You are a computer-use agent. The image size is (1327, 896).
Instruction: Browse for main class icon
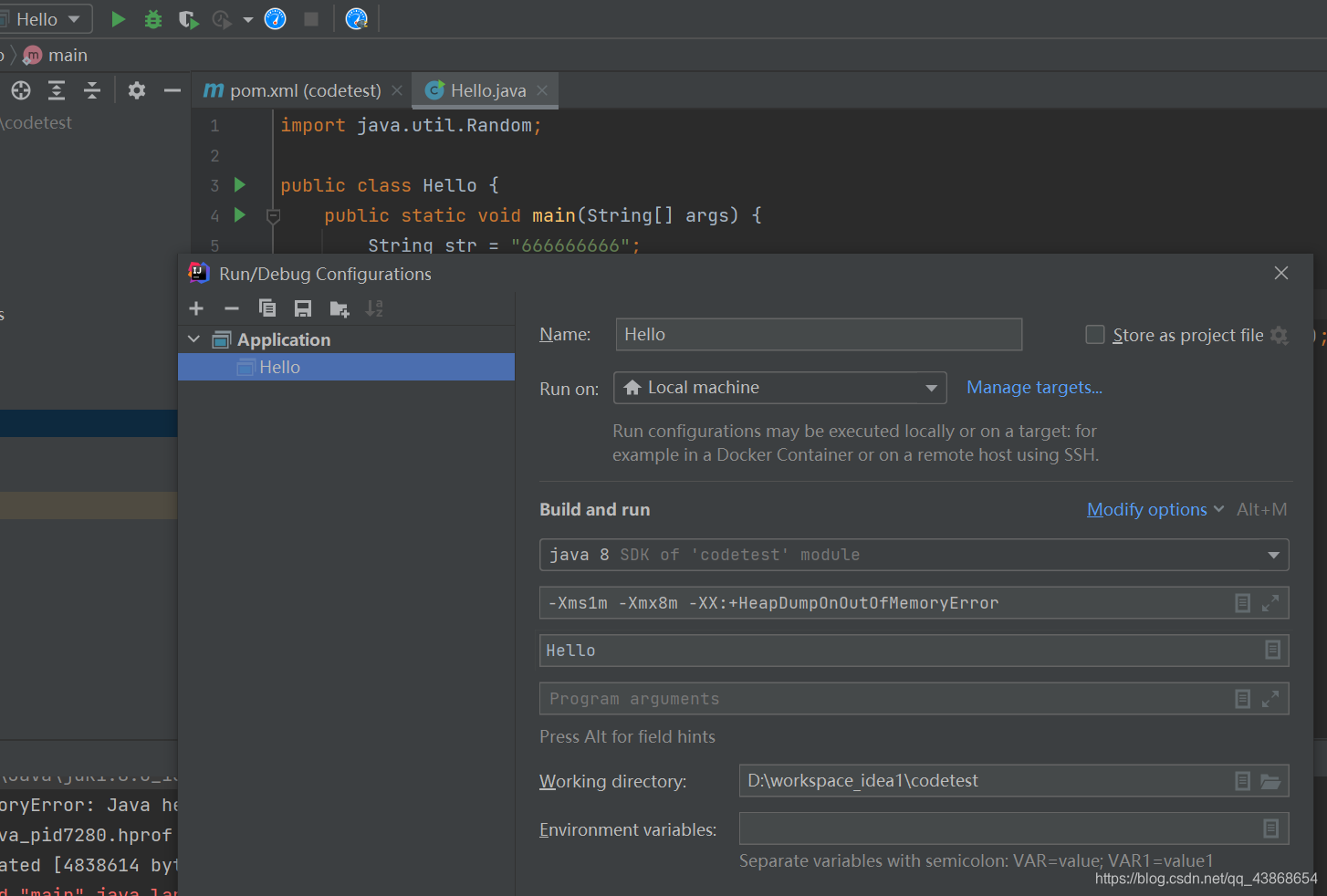point(1273,650)
